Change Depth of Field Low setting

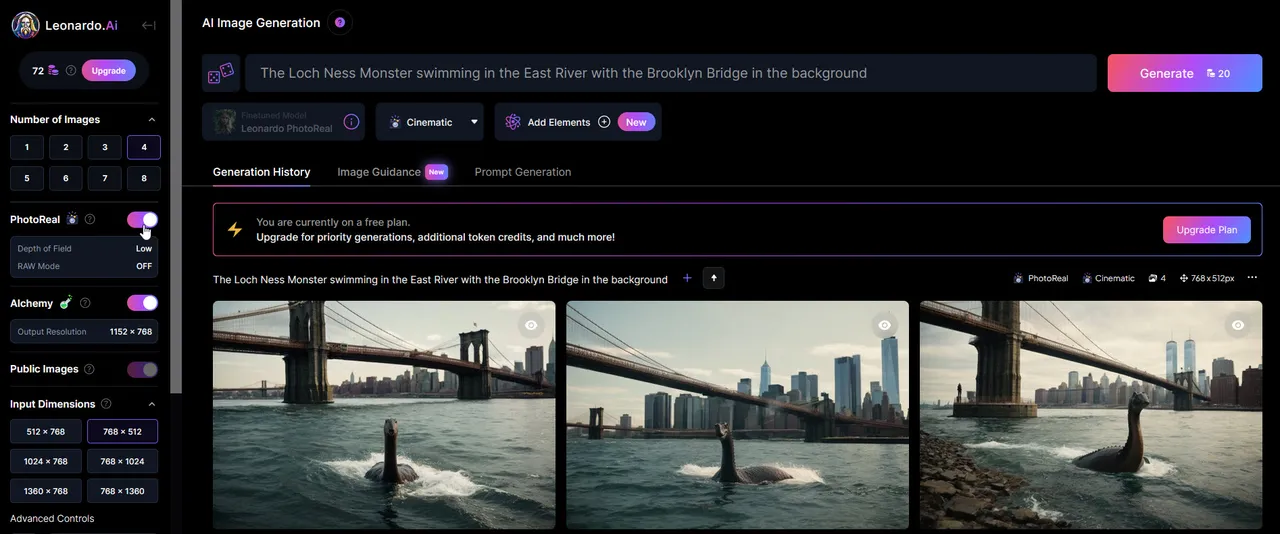85,248
